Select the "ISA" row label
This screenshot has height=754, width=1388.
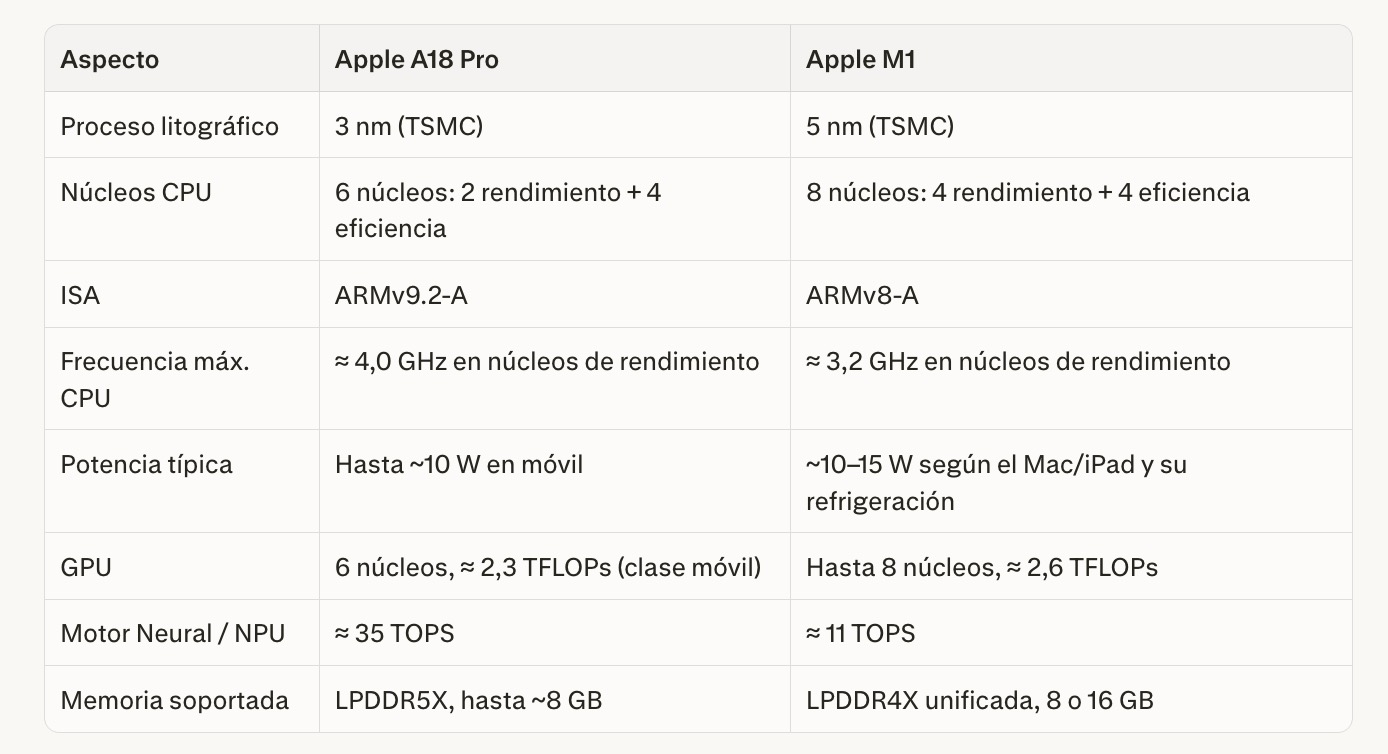(80, 296)
